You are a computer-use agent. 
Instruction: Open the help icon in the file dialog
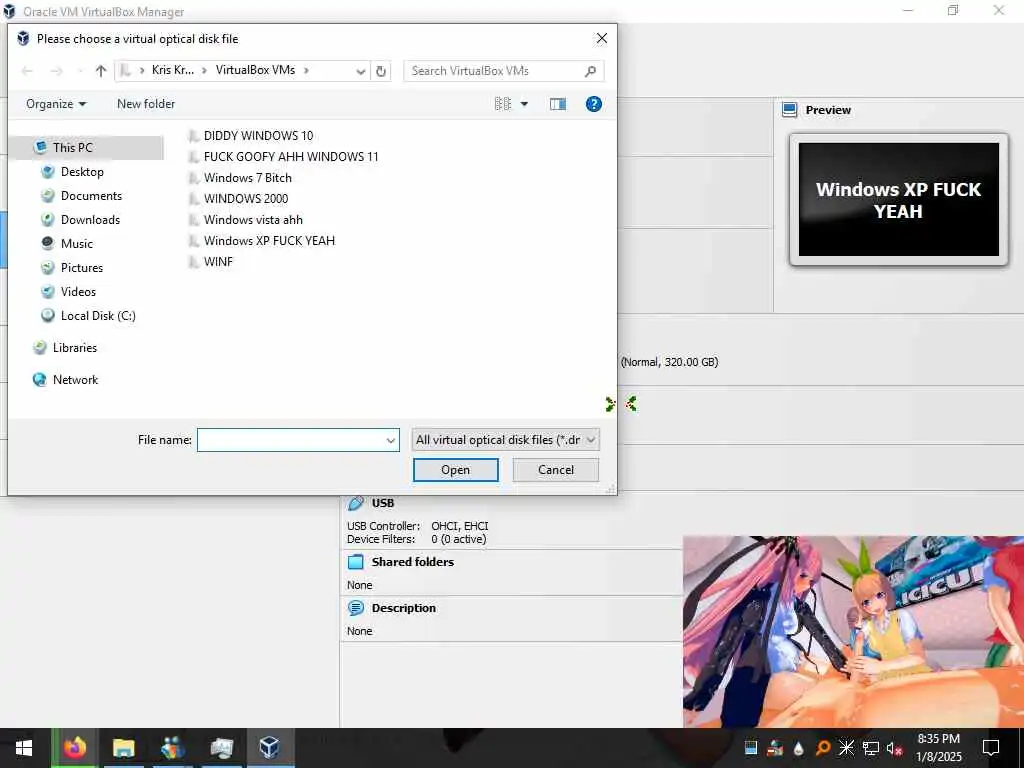[594, 104]
